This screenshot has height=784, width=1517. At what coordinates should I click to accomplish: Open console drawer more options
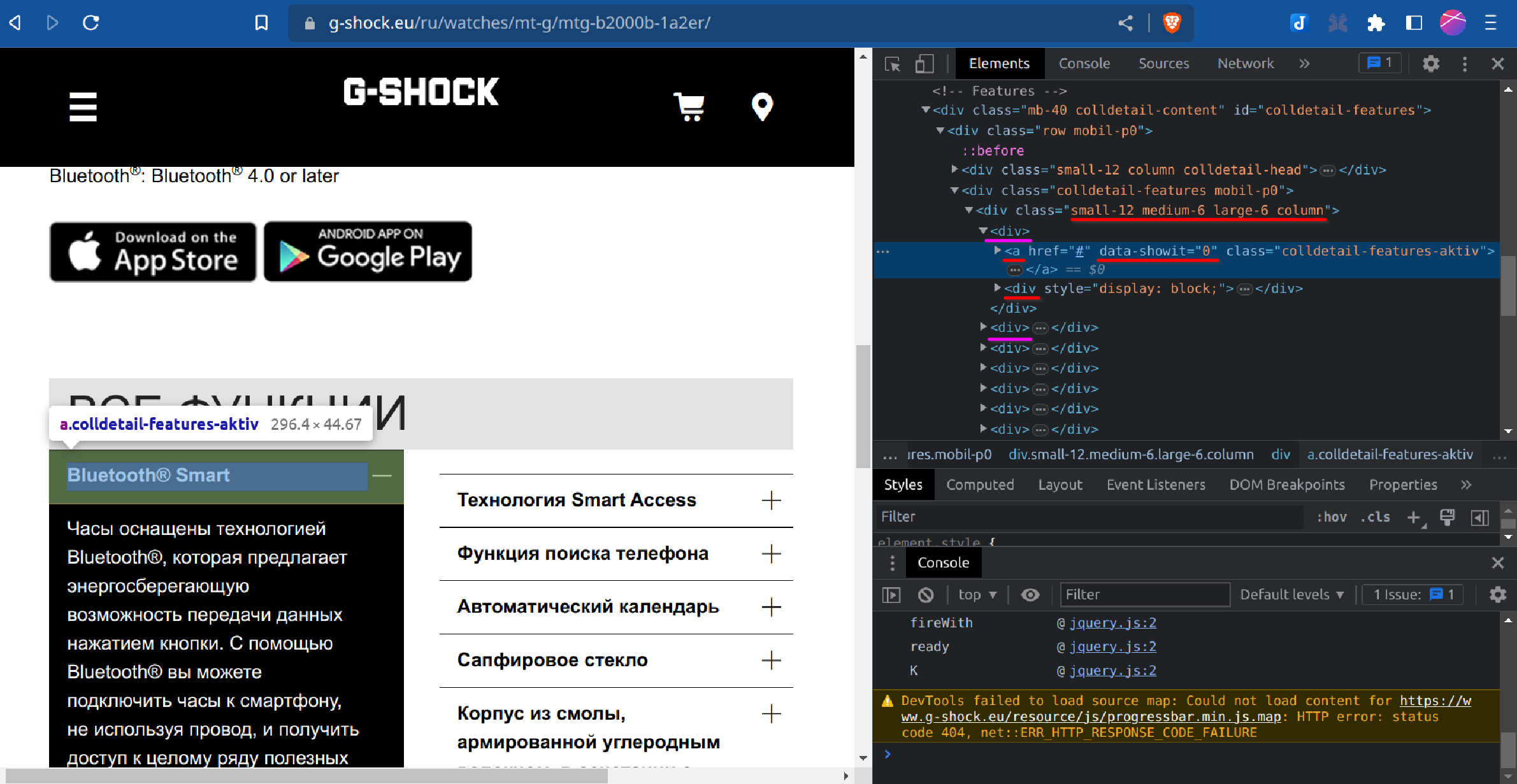pos(892,563)
